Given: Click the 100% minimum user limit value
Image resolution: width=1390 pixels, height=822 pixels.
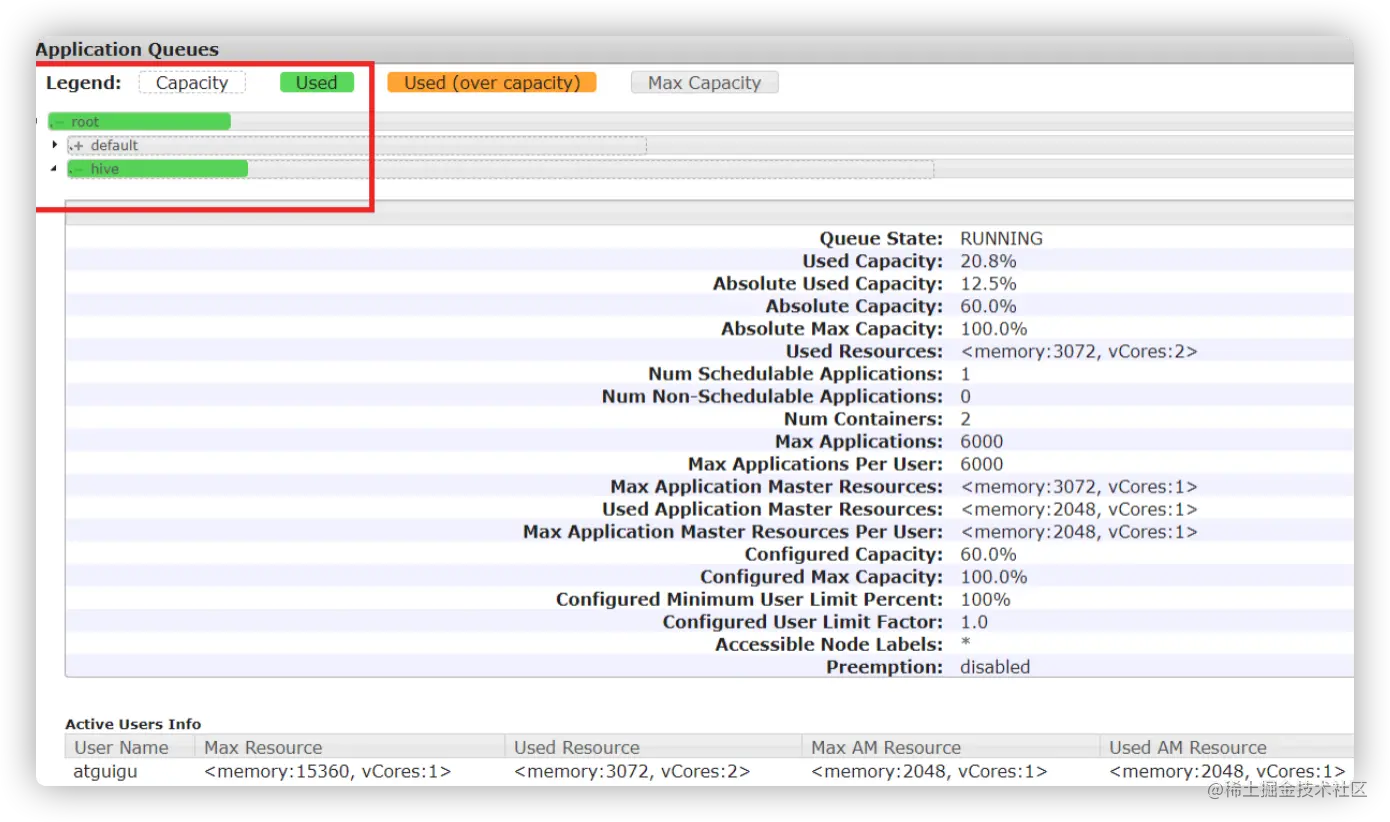Looking at the screenshot, I should 985,600.
